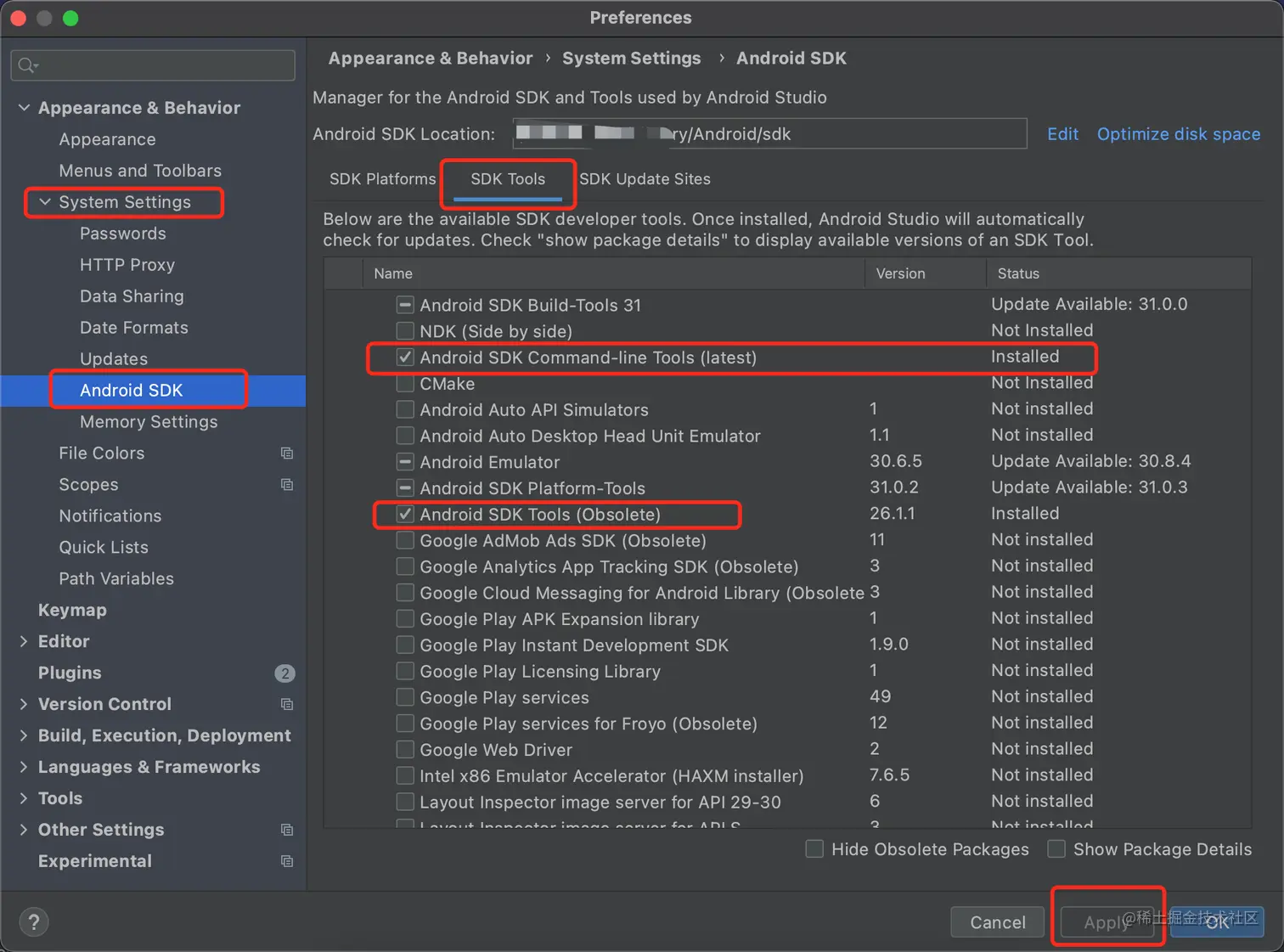Click the project-level icon beside Other Settings
1284x952 pixels.
(x=287, y=830)
